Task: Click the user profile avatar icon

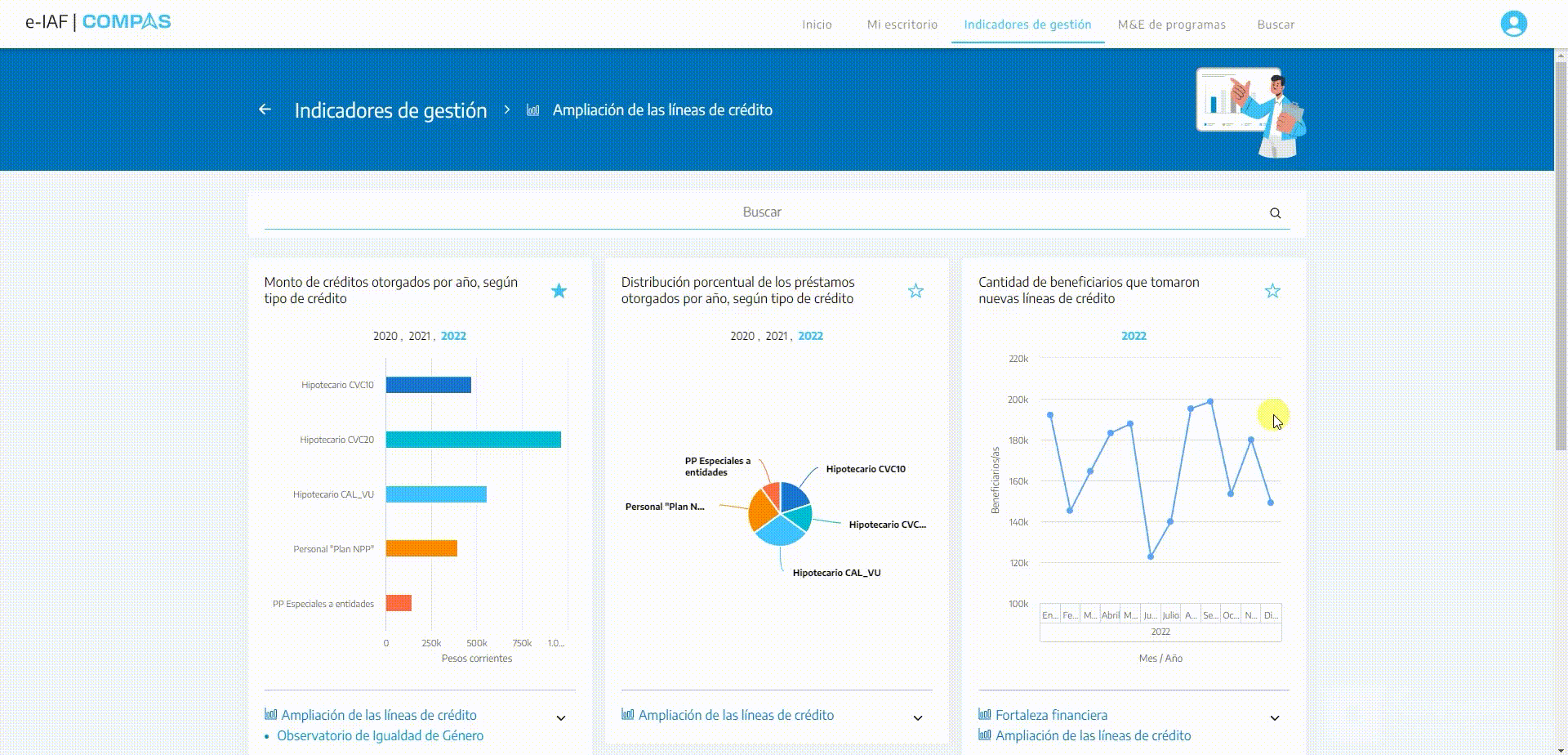Action: click(x=1513, y=24)
